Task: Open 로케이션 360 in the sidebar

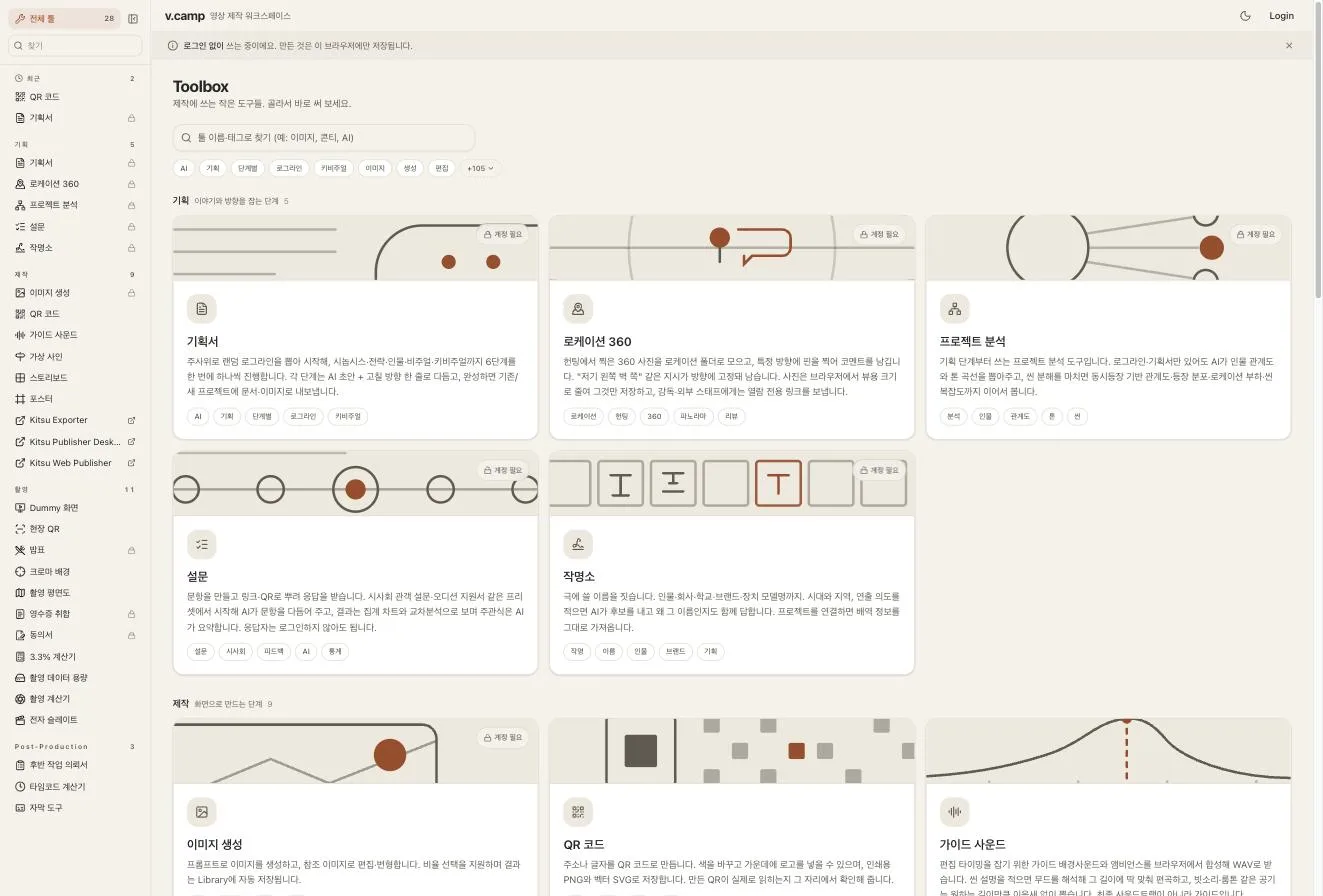Action: tap(75, 184)
